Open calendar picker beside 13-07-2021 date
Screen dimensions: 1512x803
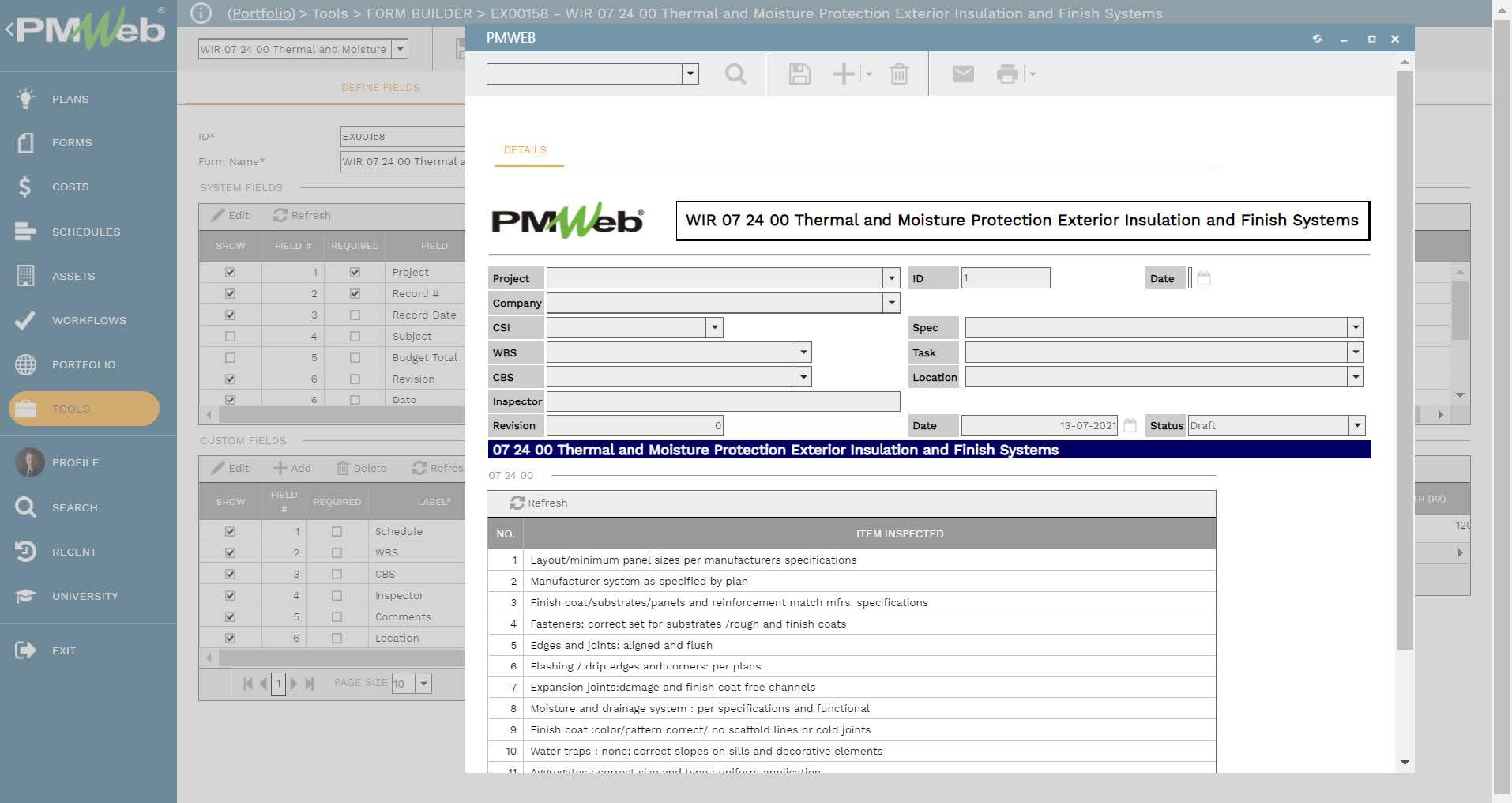1130,426
